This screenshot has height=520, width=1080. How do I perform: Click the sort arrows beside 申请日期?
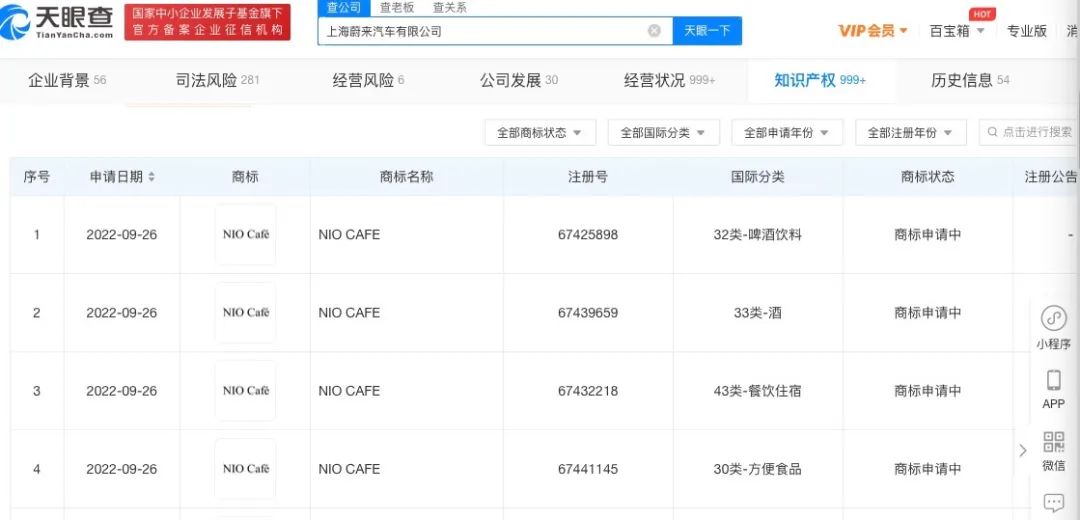(152, 177)
